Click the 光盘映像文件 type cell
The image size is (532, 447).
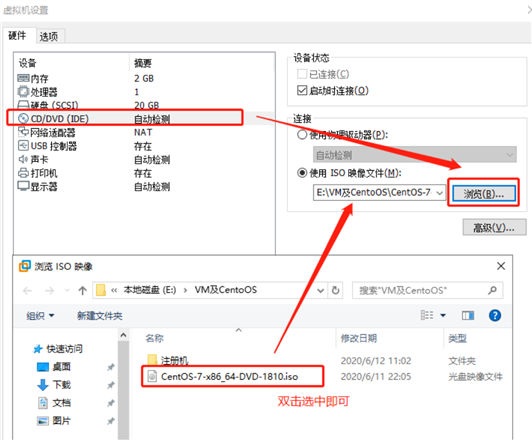tap(475, 376)
